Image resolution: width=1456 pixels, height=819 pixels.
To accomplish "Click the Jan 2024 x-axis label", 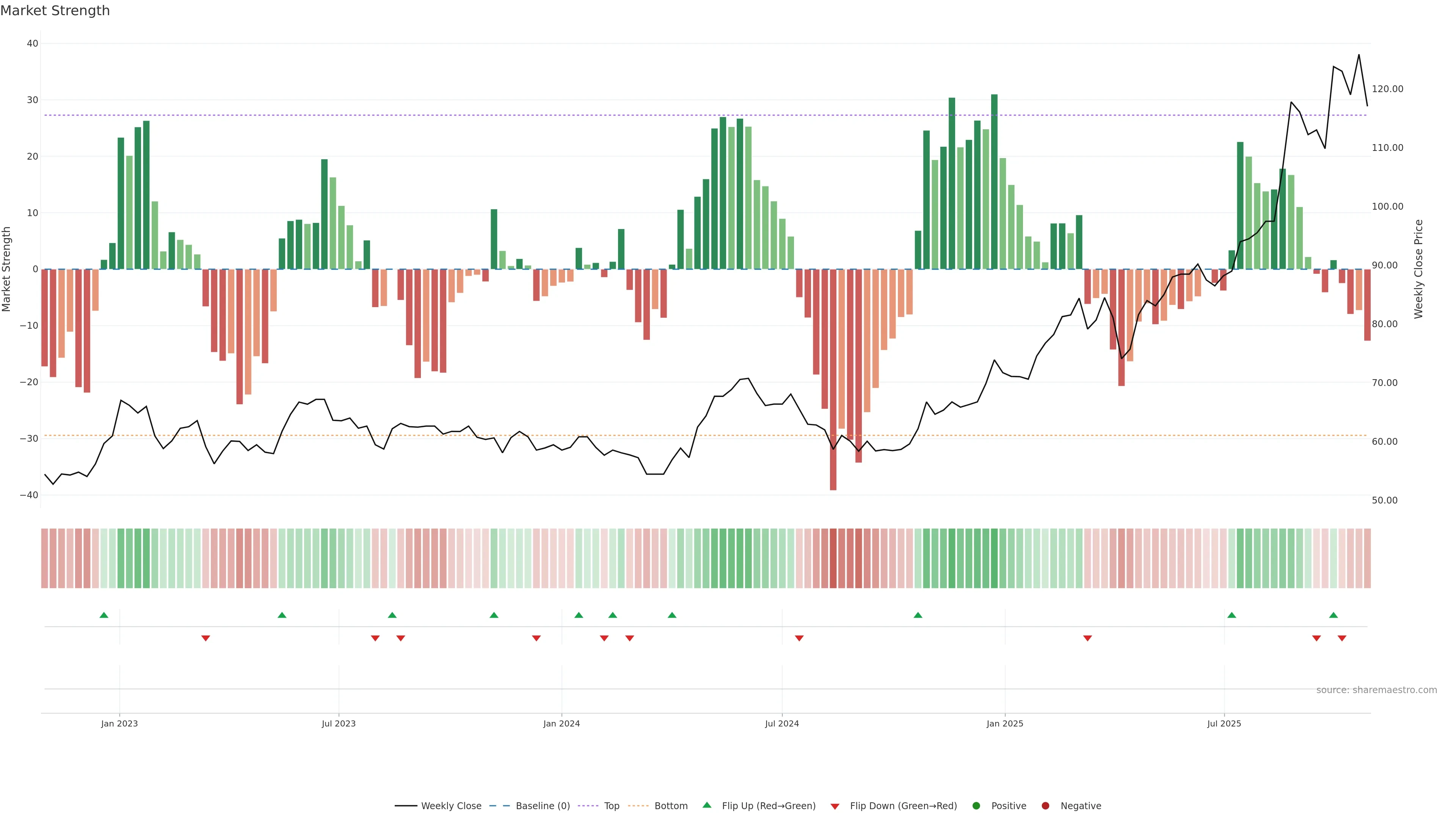I will click(561, 723).
